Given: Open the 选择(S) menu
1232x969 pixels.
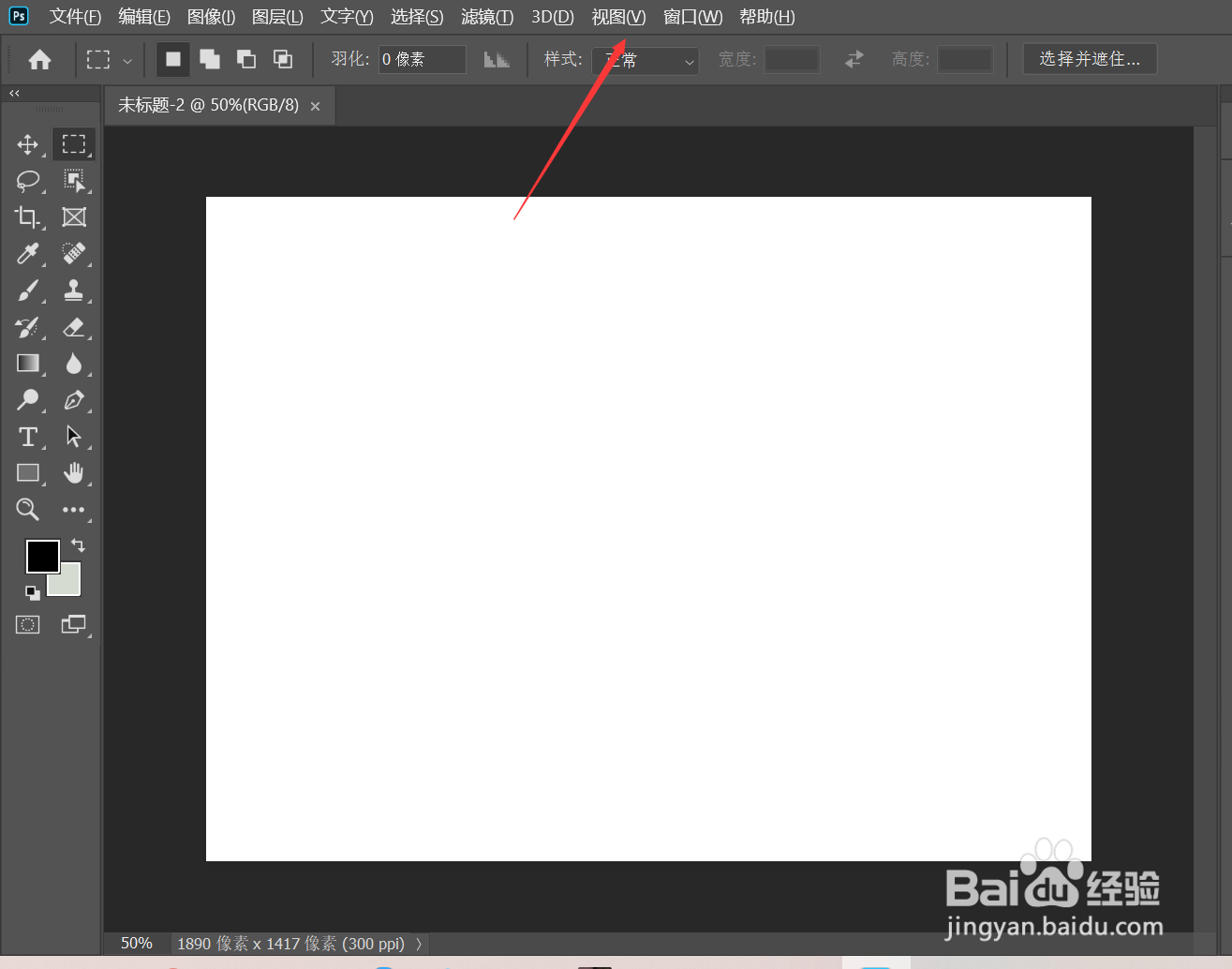Looking at the screenshot, I should pos(417,17).
